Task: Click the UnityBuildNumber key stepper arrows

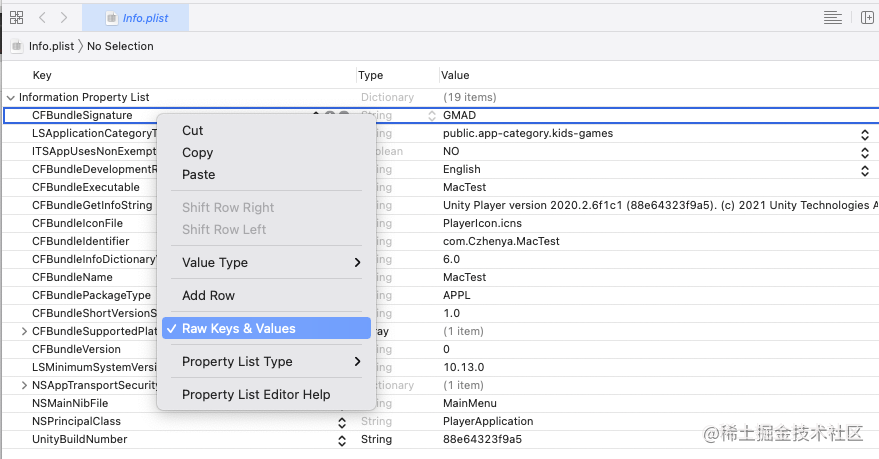Action: (342, 440)
